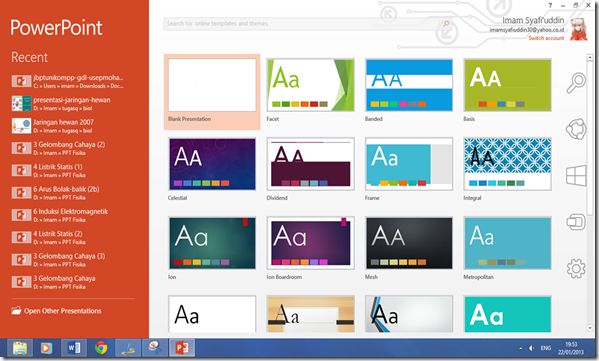The width and height of the screenshot is (599, 361).
Task: Select the Basis template
Action: pos(507,85)
